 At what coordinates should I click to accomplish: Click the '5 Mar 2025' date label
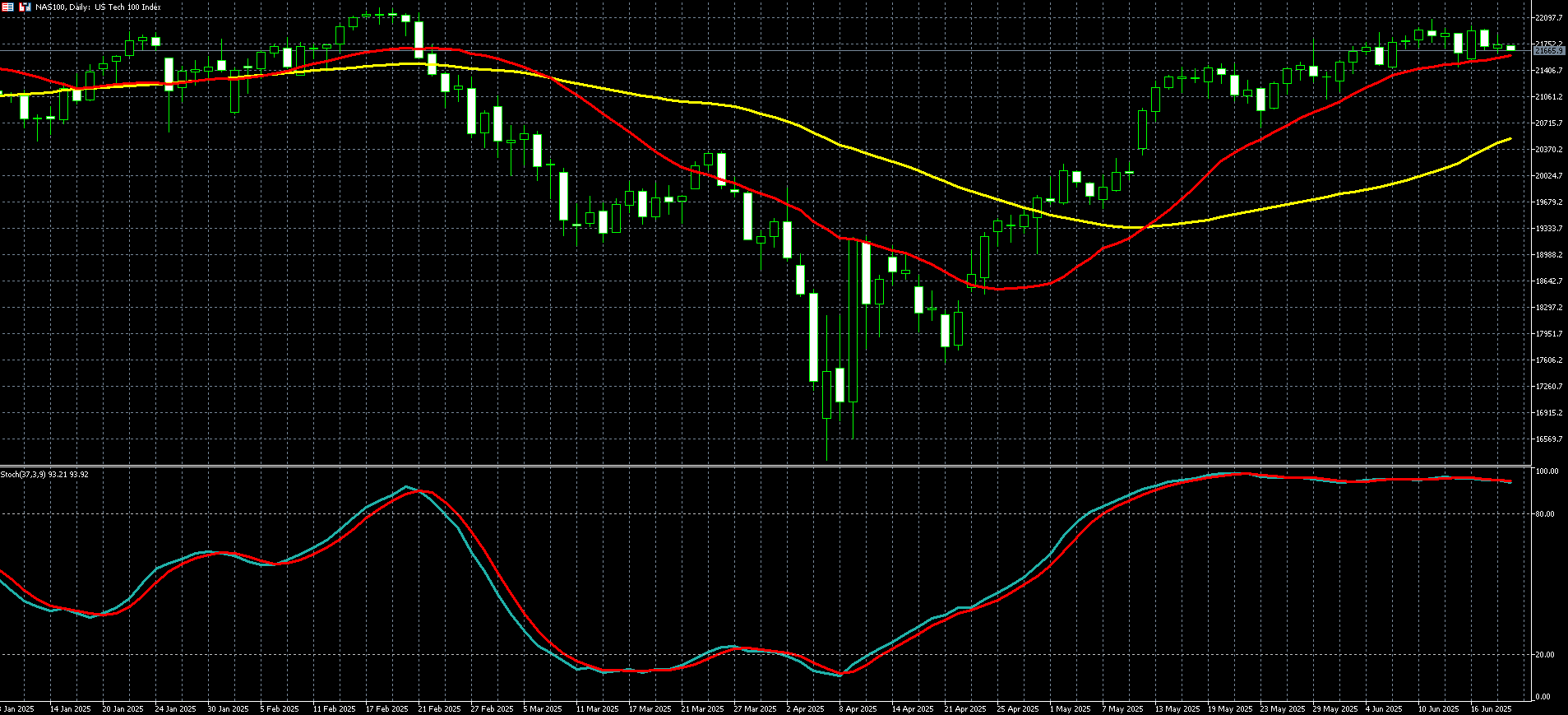[543, 708]
